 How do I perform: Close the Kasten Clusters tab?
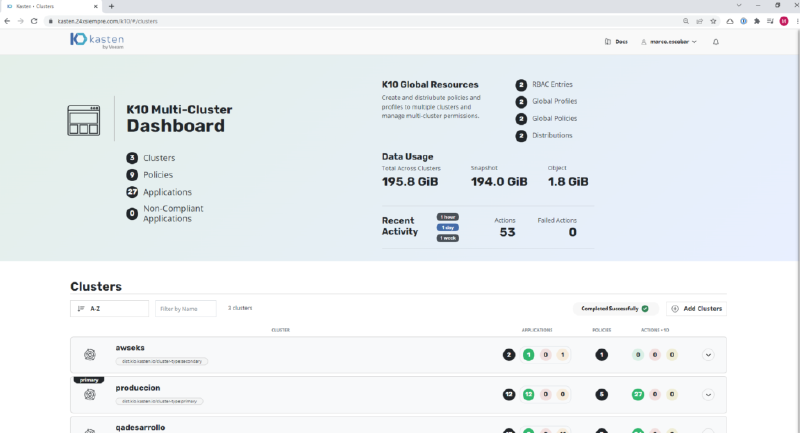(95, 6)
